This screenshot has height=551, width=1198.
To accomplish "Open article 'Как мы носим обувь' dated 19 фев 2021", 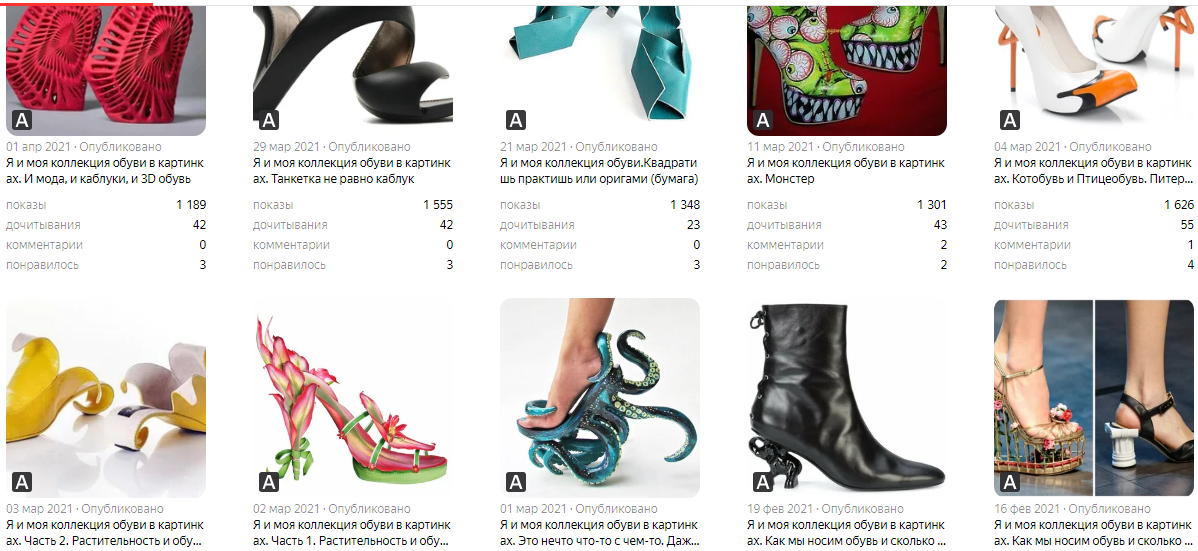I will coord(846,533).
